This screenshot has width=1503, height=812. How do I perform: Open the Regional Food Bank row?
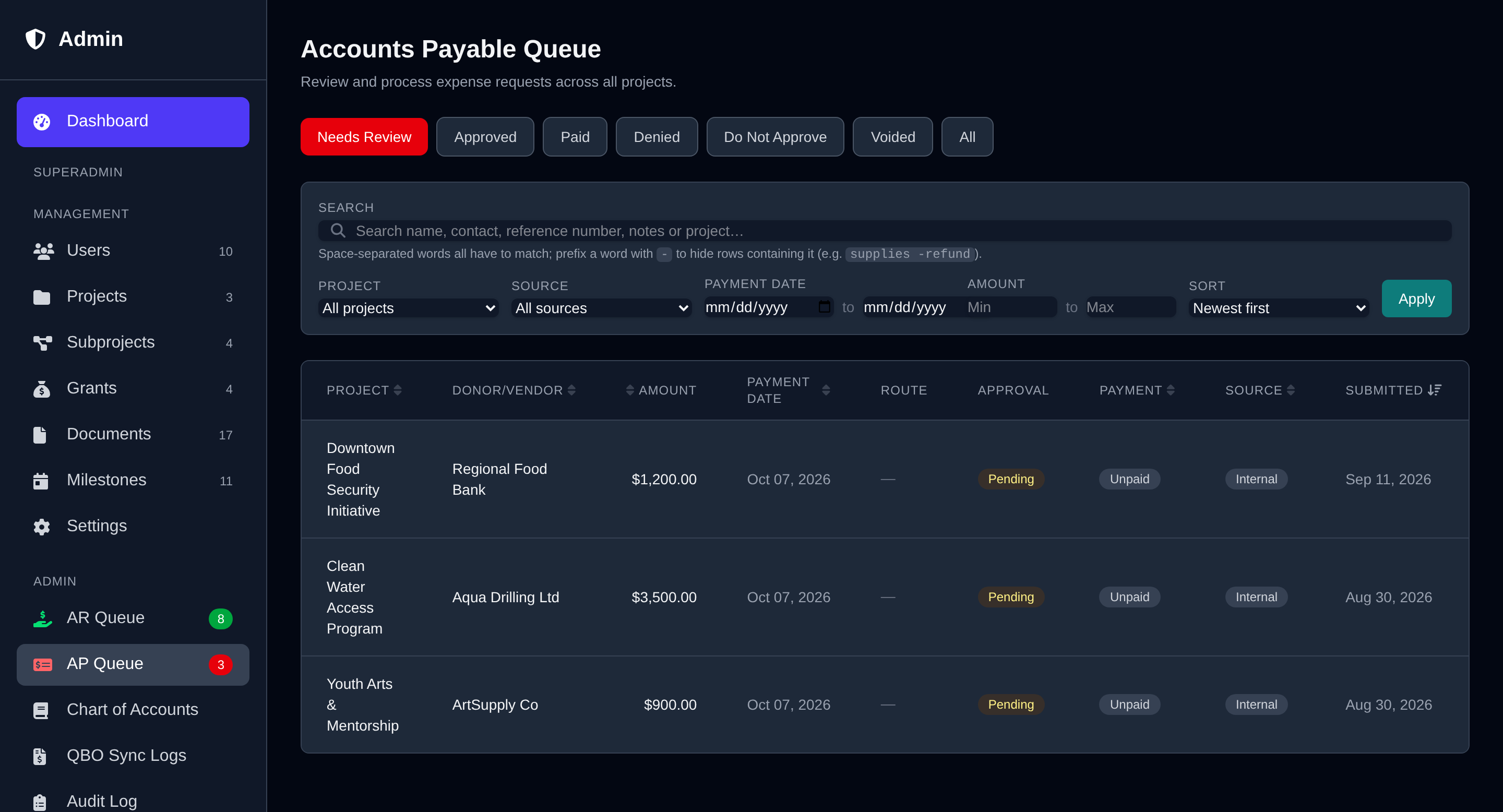click(x=885, y=480)
